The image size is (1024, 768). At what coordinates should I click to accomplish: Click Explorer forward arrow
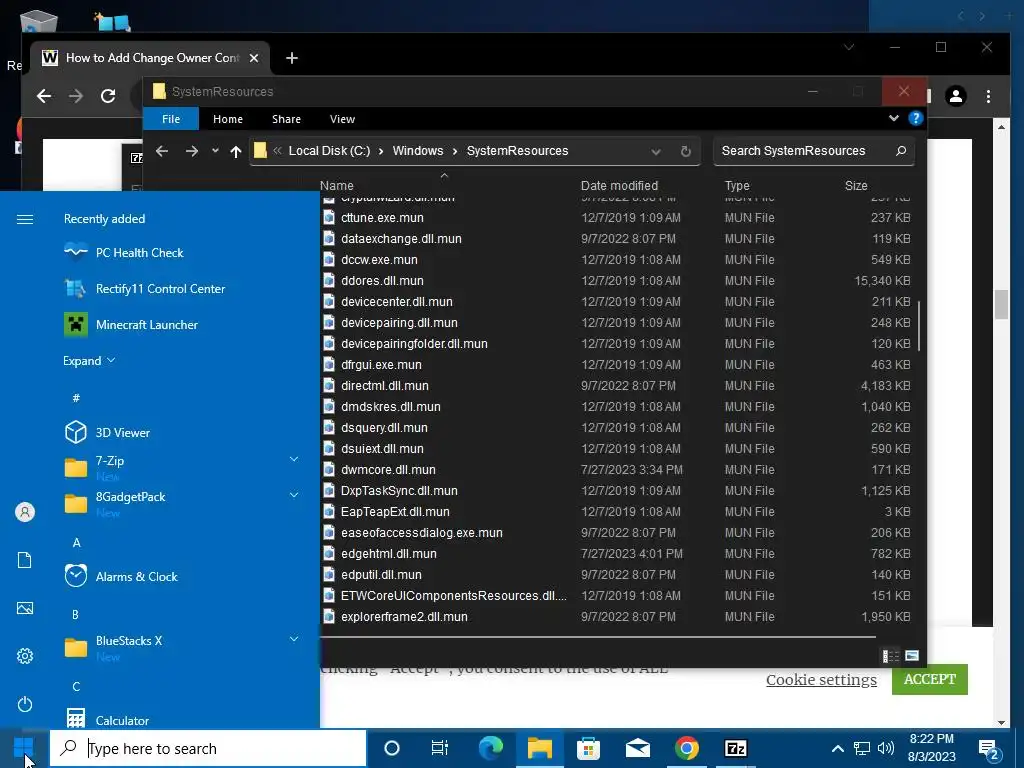tap(191, 152)
